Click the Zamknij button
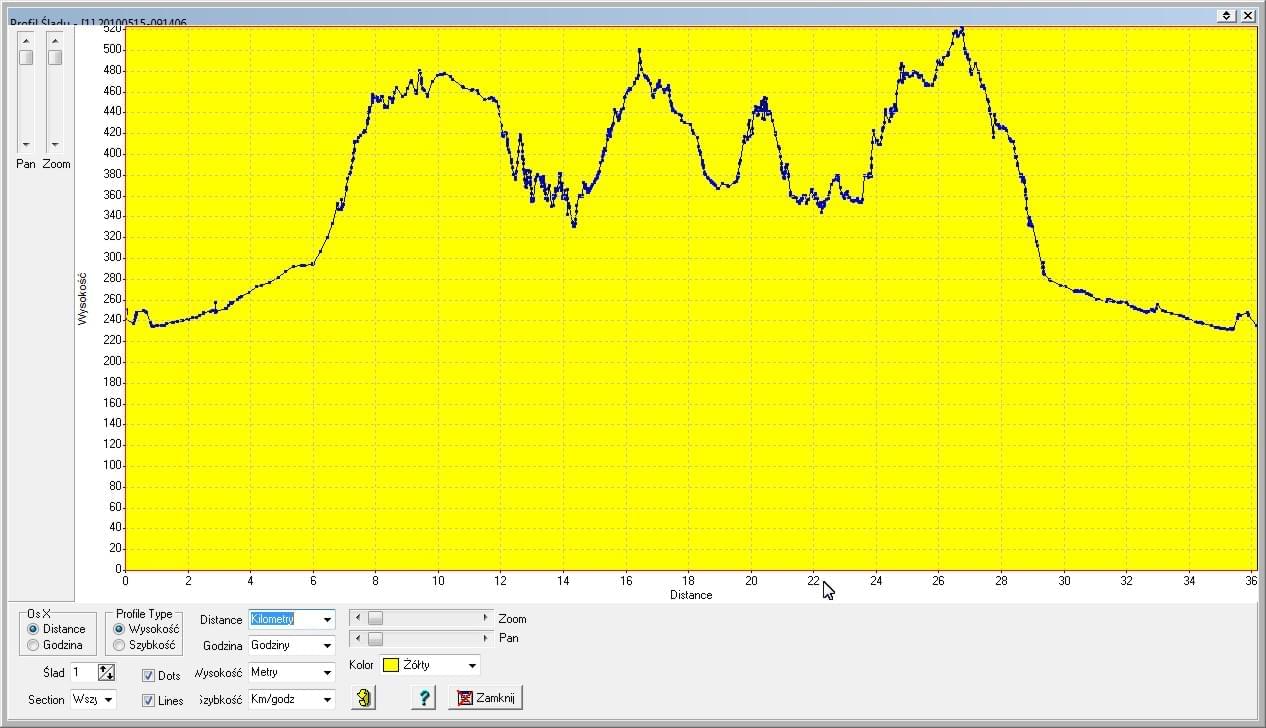The width and height of the screenshot is (1266, 728). (x=486, y=698)
